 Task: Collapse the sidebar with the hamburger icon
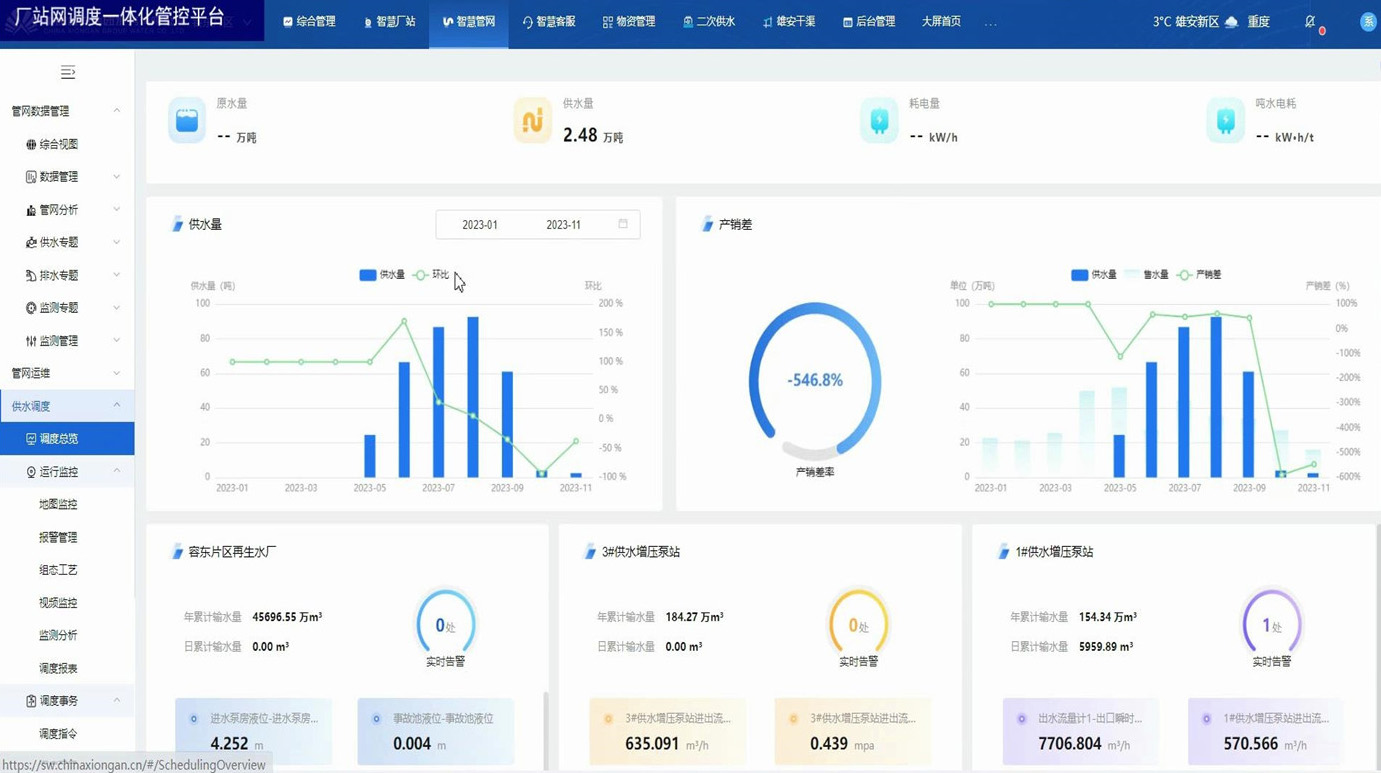click(x=67, y=72)
